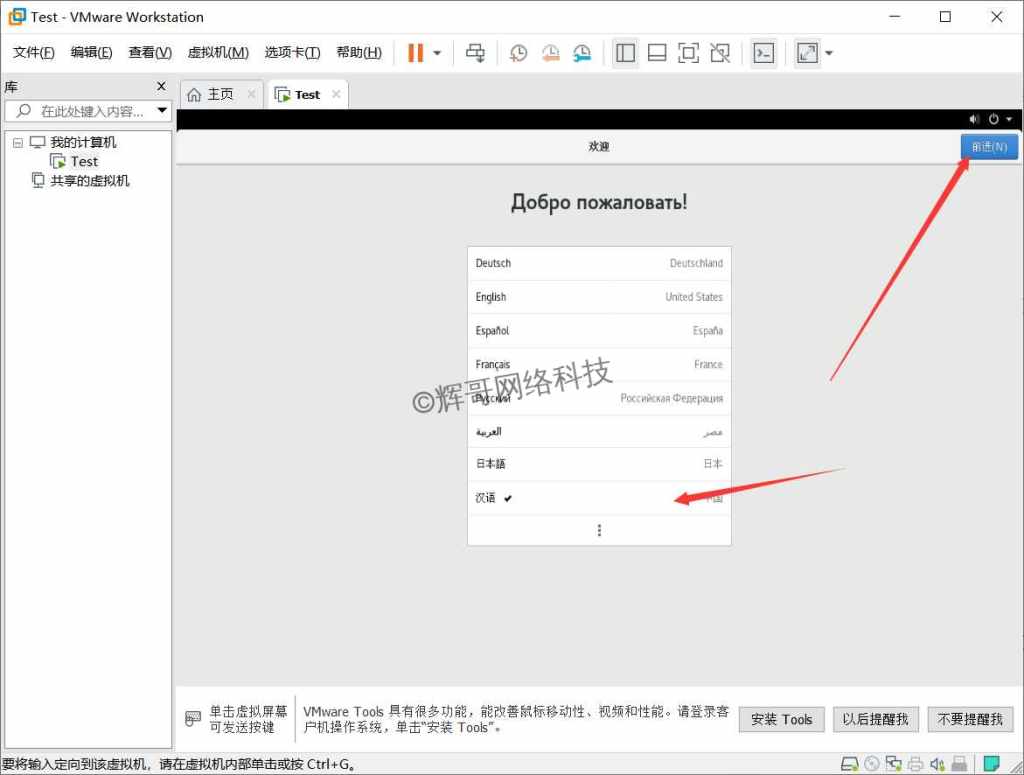
Task: Select Español language
Action: pyautogui.click(x=599, y=331)
